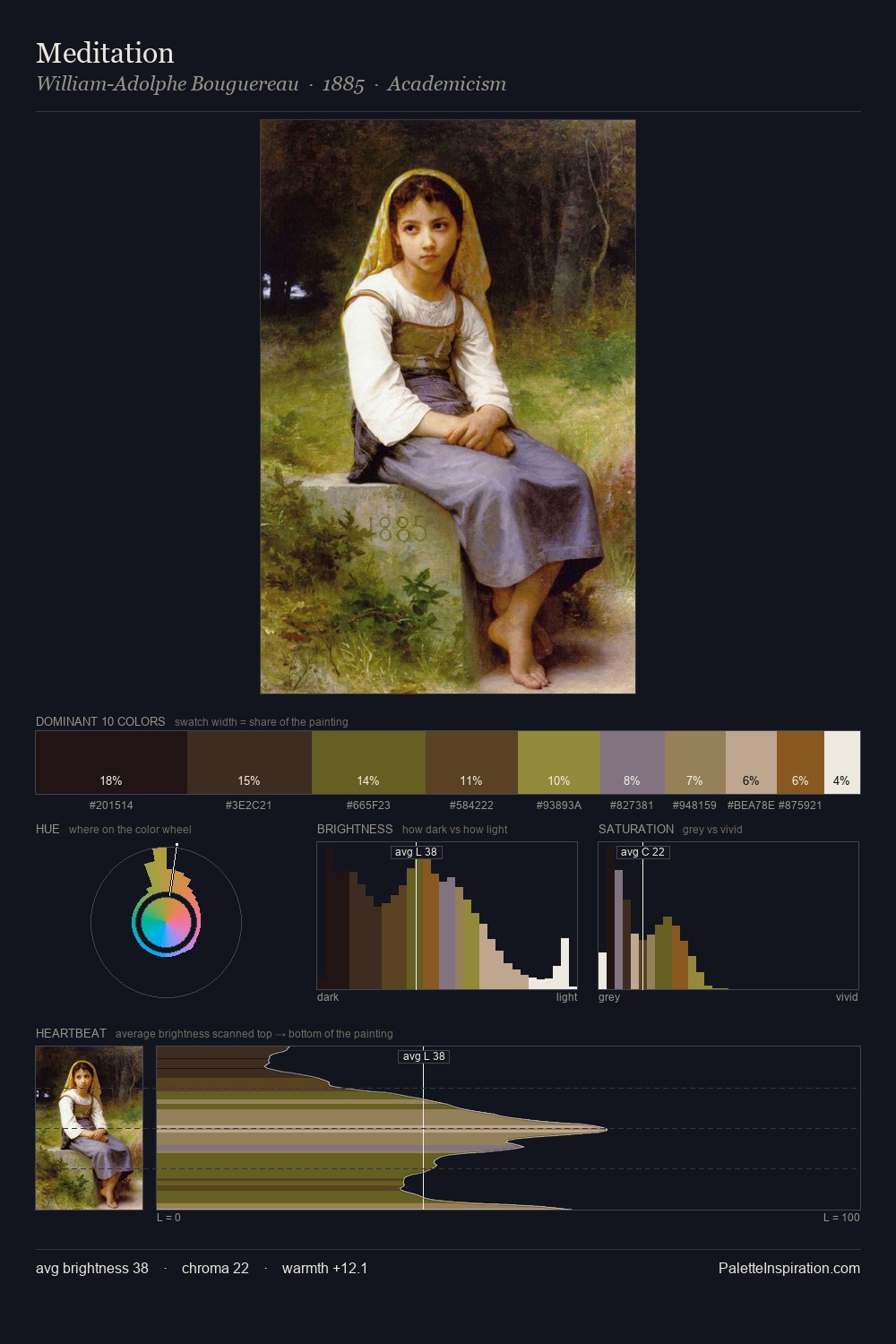Screen dimensions: 896x1344
Task: Select the hex code #665F23
Action: (x=368, y=806)
